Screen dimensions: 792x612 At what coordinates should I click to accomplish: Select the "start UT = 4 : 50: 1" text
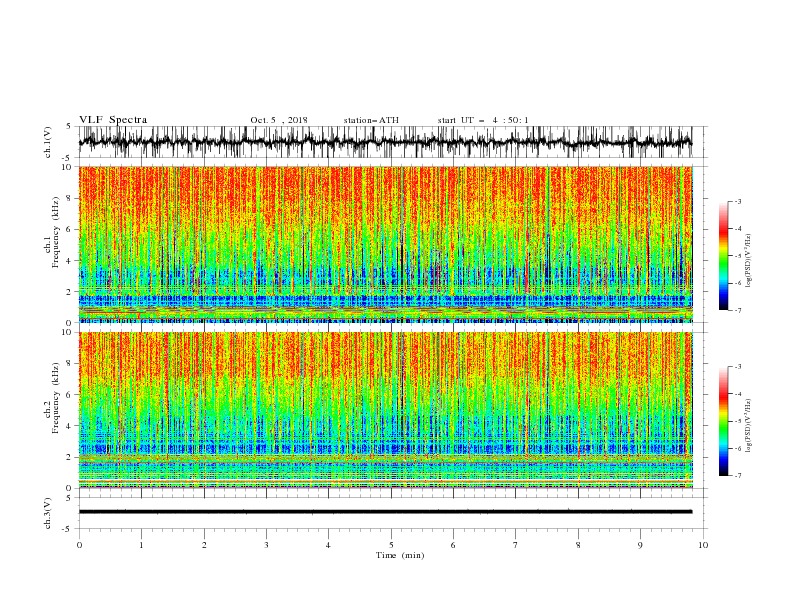pos(483,120)
